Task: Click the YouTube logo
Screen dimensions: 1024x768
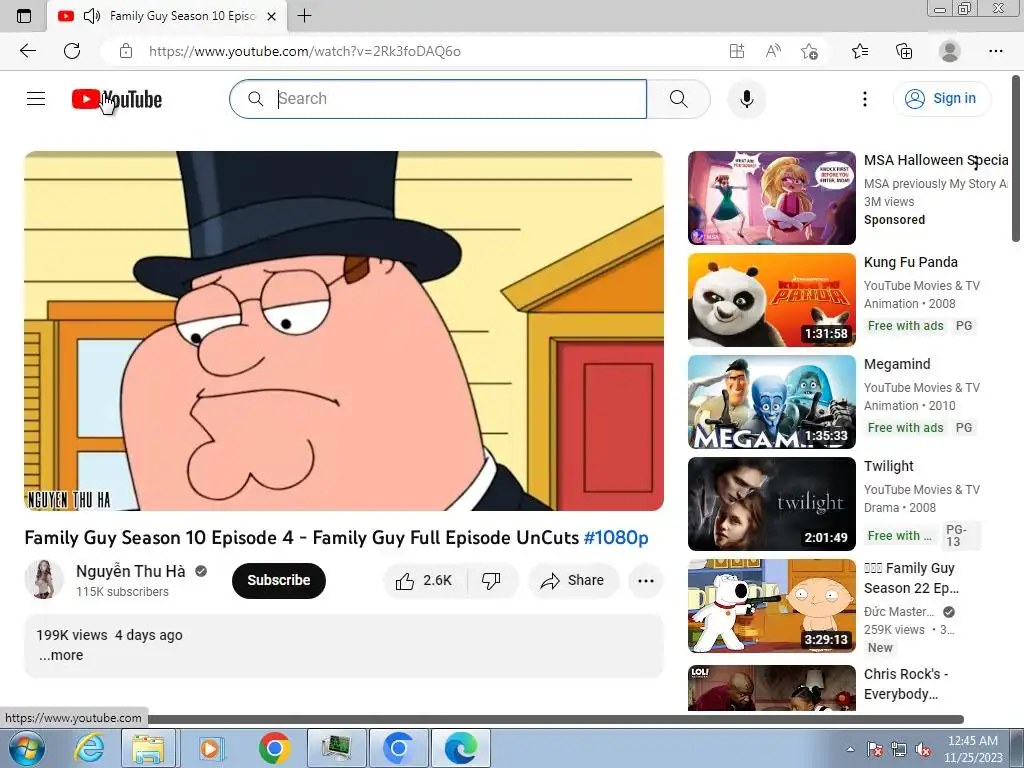Action: pyautogui.click(x=117, y=99)
